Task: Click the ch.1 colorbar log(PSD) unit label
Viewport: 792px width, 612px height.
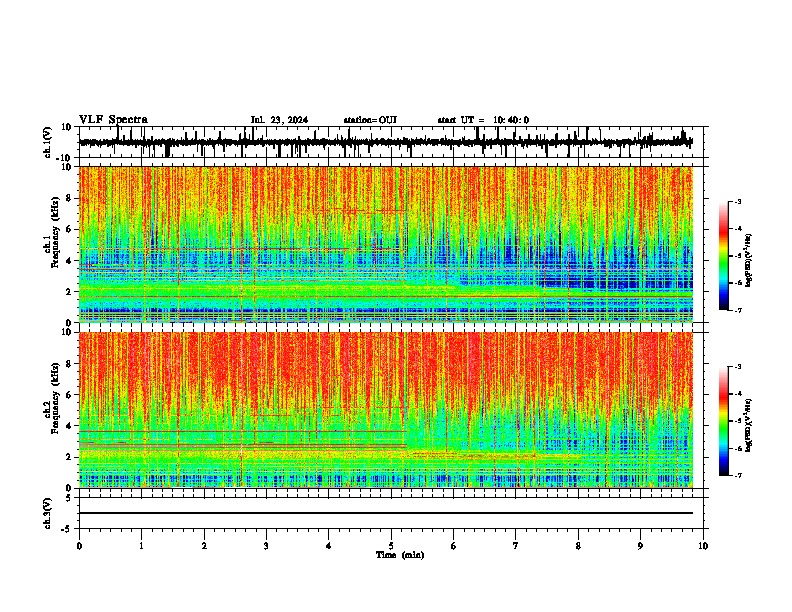Action: click(x=749, y=261)
